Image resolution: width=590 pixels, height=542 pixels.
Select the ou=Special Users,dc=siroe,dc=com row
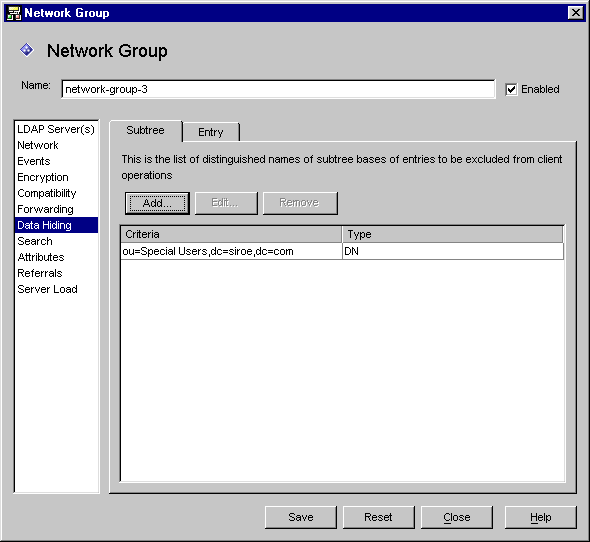click(x=342, y=251)
